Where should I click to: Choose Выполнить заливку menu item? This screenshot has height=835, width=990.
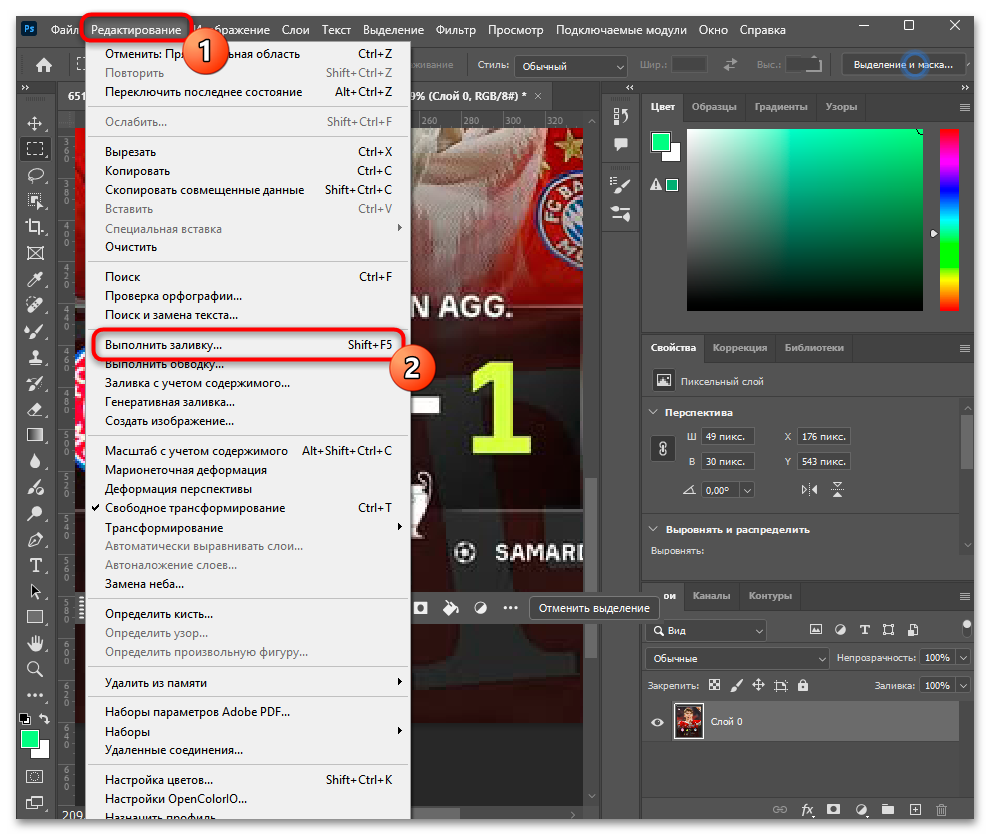[x=248, y=345]
